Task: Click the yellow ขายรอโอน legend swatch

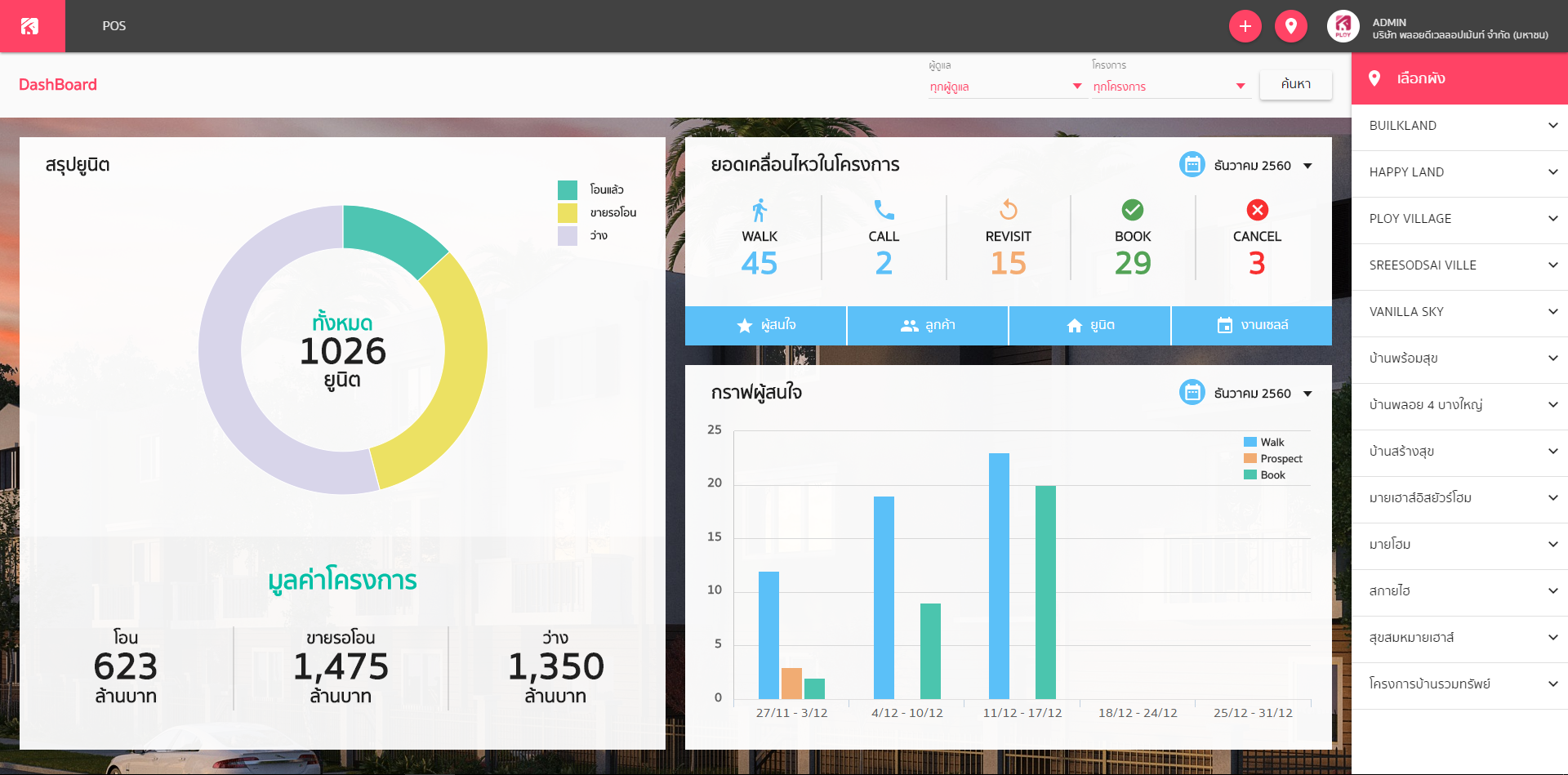Action: (568, 212)
